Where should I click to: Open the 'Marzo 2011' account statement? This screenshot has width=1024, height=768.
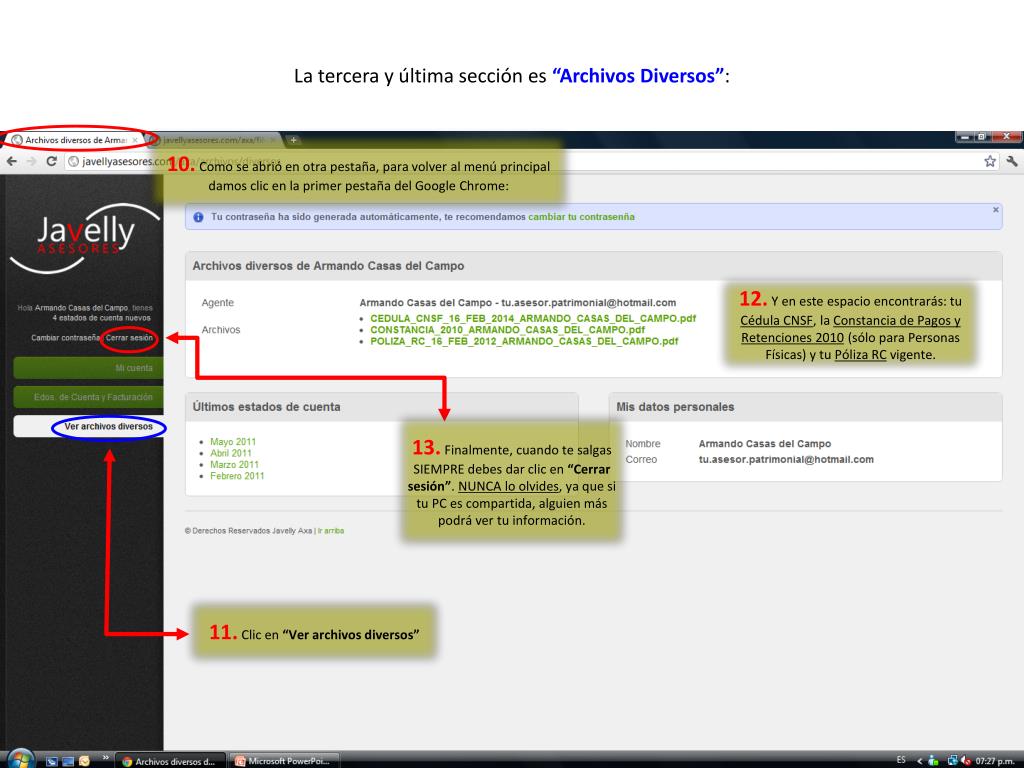pyautogui.click(x=234, y=464)
